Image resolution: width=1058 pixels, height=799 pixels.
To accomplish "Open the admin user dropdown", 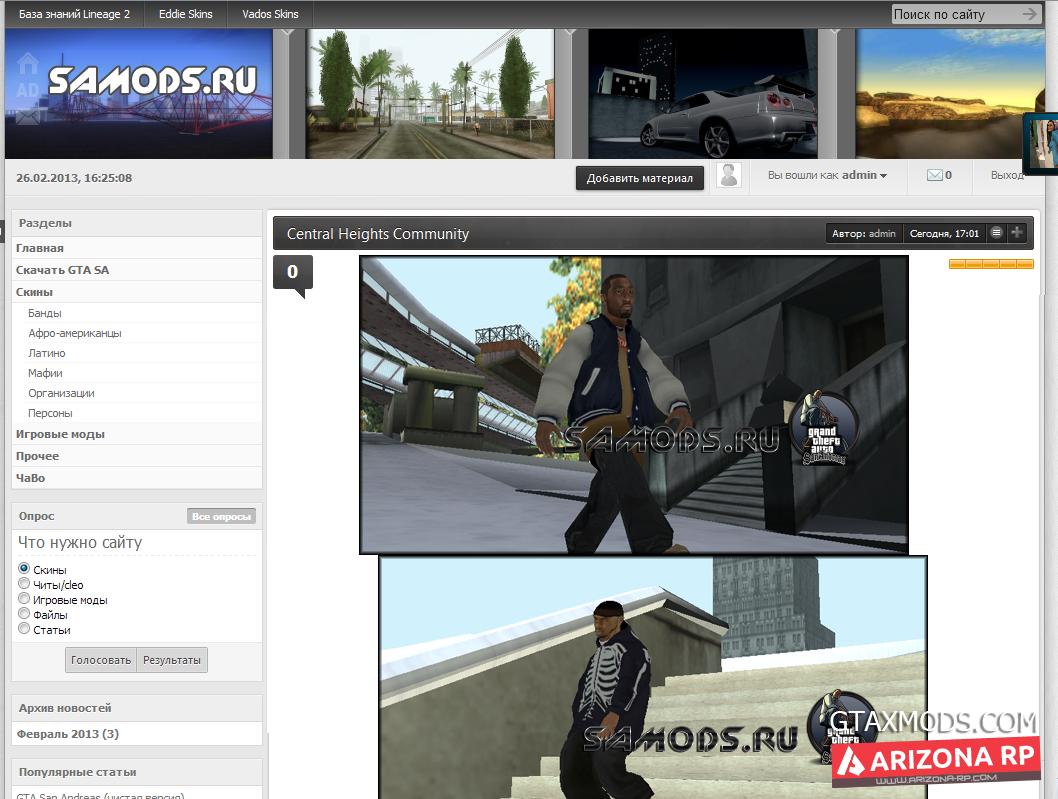I will (863, 175).
